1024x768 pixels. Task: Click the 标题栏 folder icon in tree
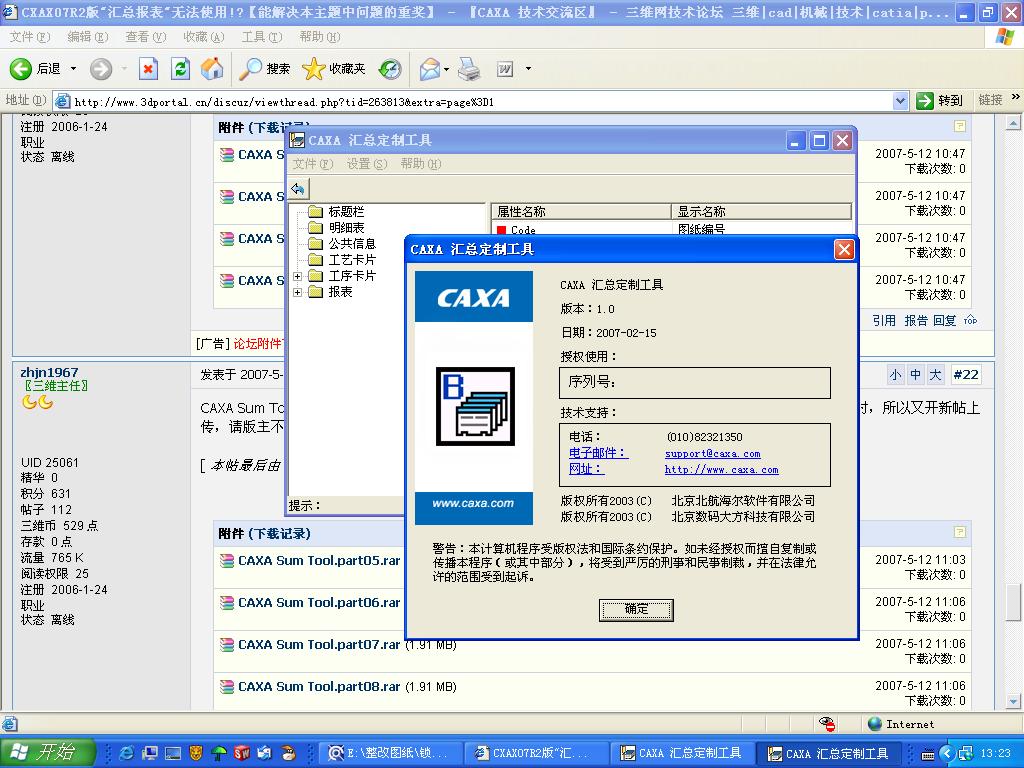tap(315, 211)
